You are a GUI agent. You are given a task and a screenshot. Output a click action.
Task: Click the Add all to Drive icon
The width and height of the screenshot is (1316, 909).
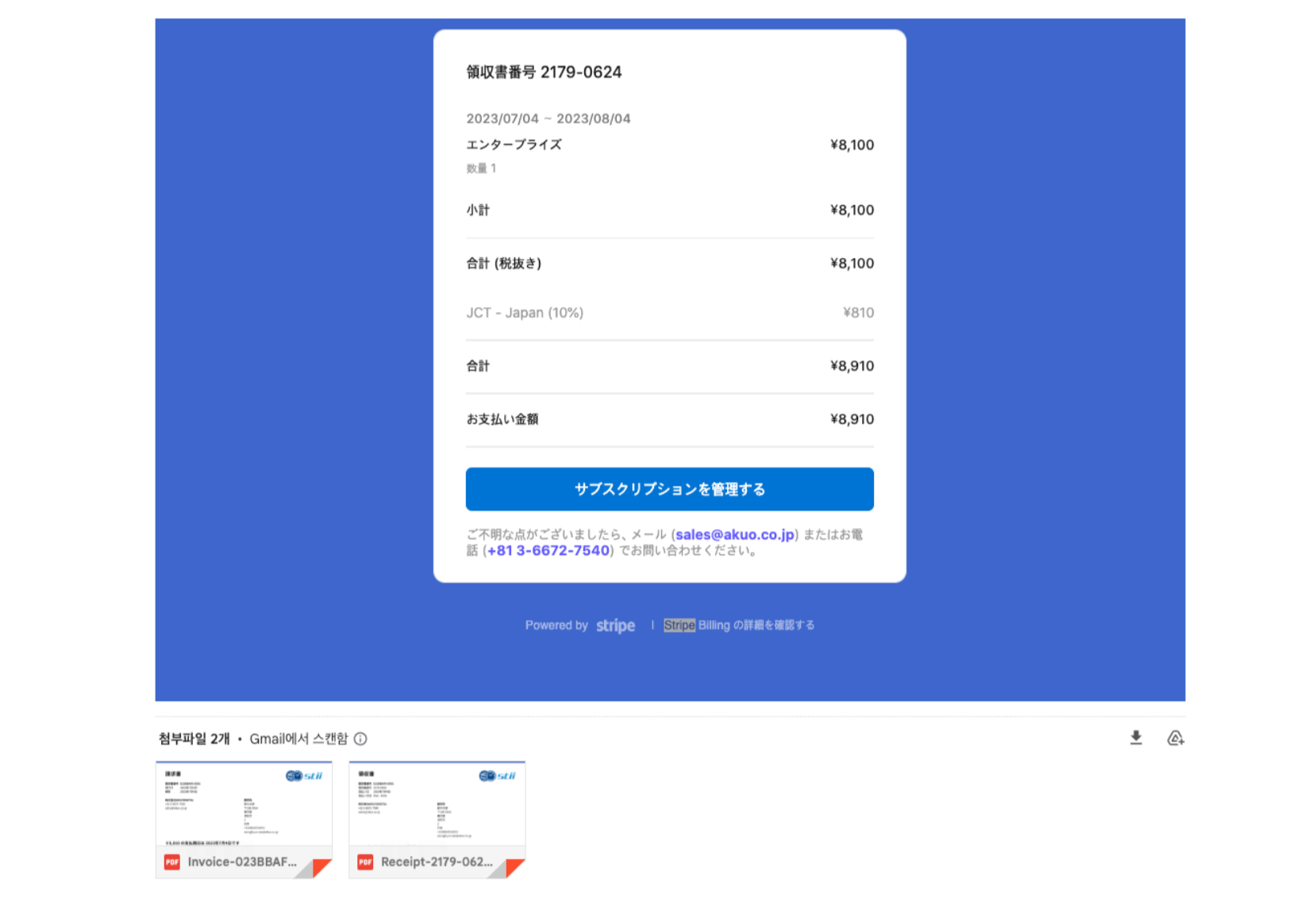click(x=1176, y=738)
